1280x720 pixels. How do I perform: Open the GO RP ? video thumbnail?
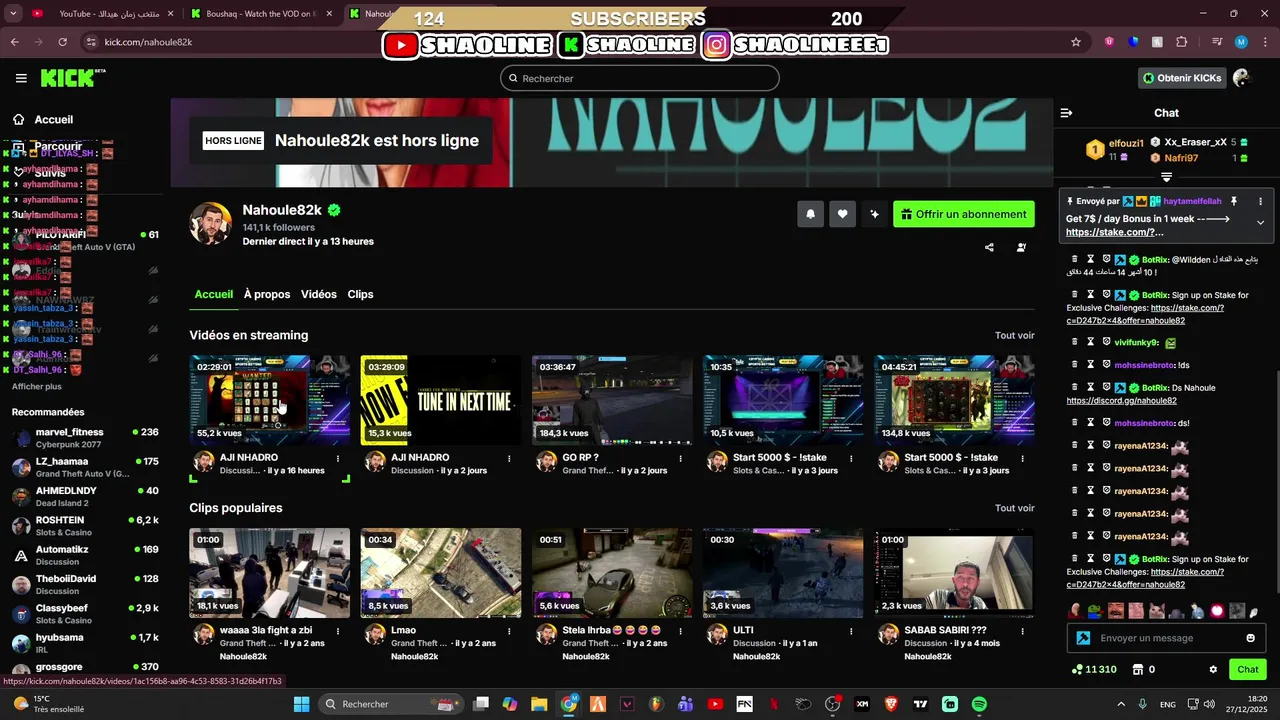point(612,400)
